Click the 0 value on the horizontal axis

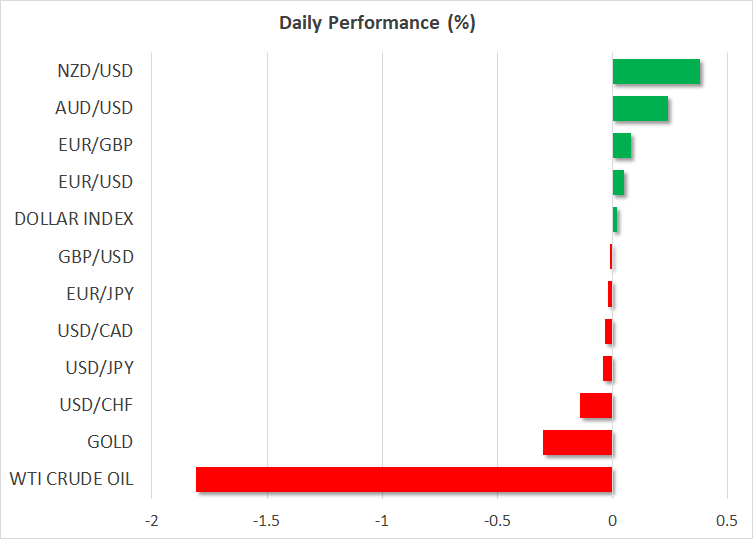coord(612,520)
